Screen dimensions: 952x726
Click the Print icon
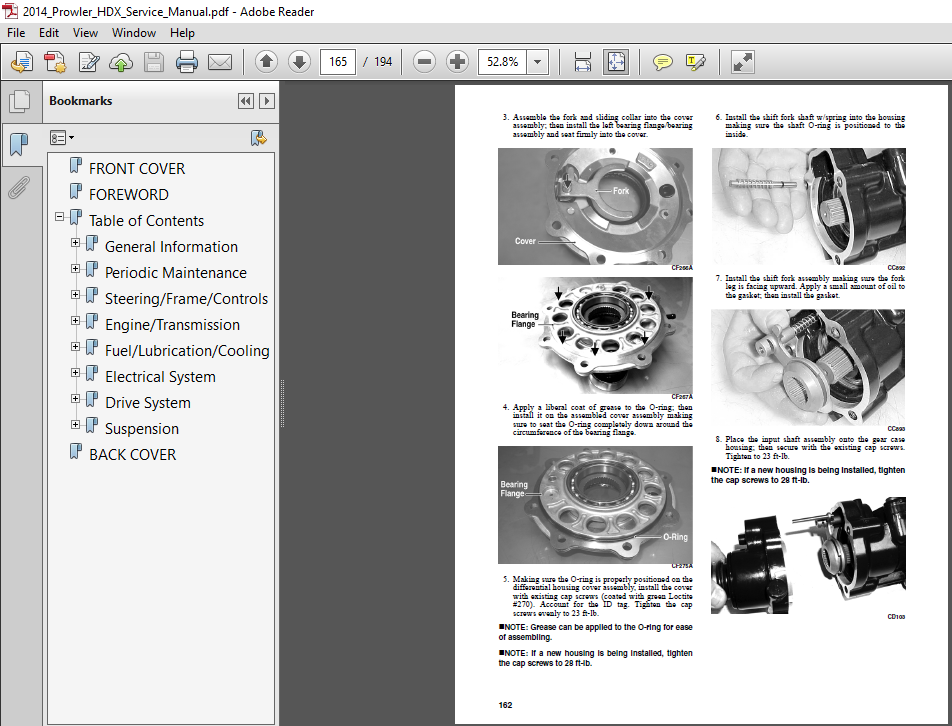(x=186, y=62)
